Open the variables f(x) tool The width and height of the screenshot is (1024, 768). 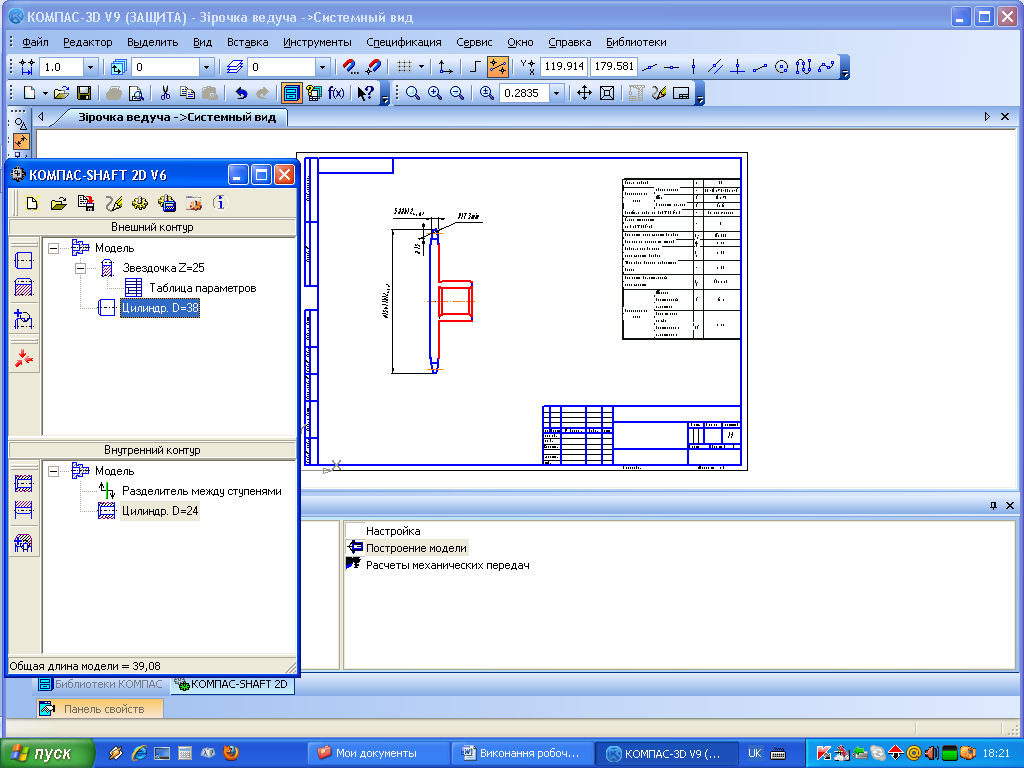point(336,93)
